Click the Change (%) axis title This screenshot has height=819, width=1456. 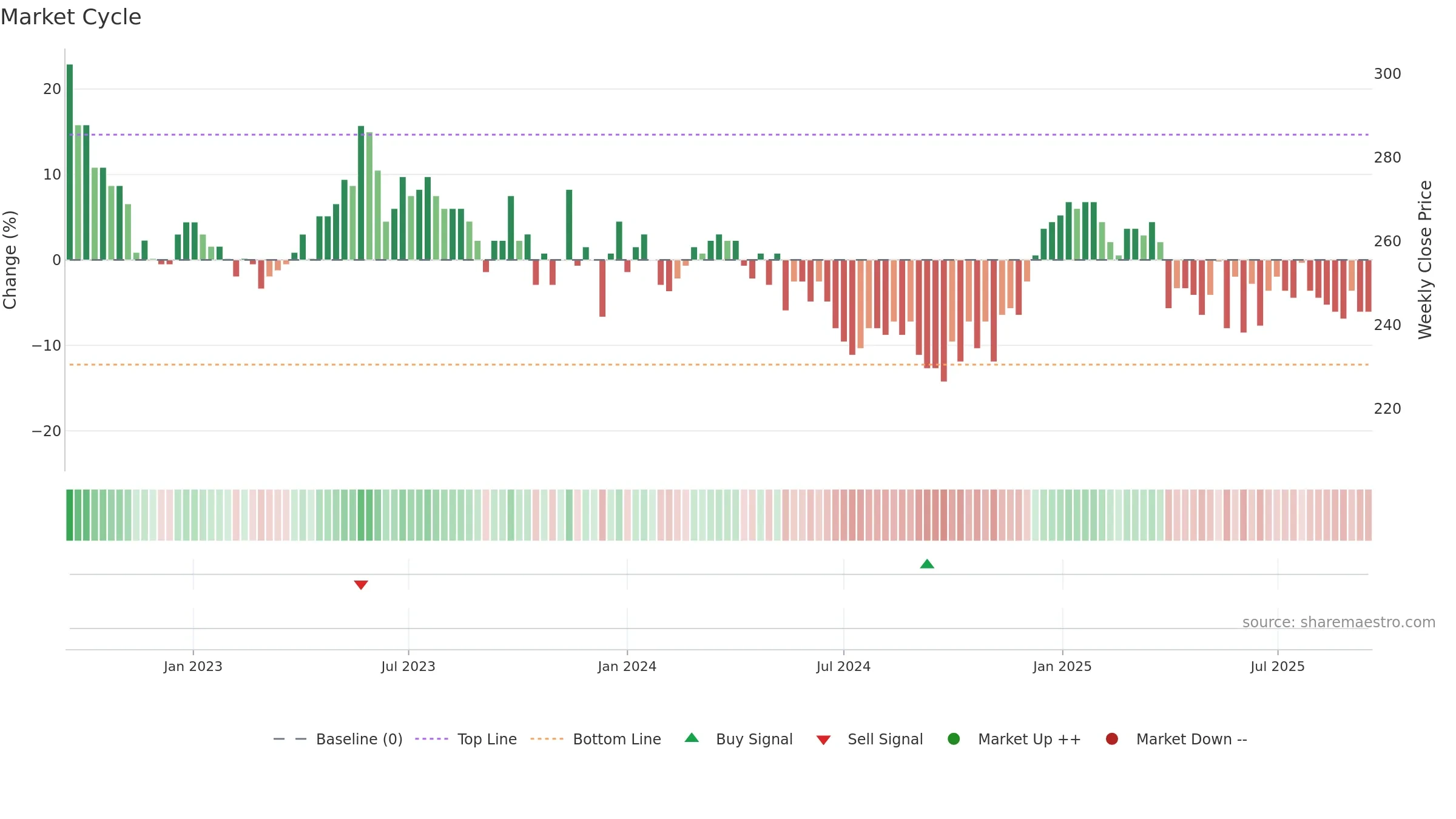tap(10, 260)
